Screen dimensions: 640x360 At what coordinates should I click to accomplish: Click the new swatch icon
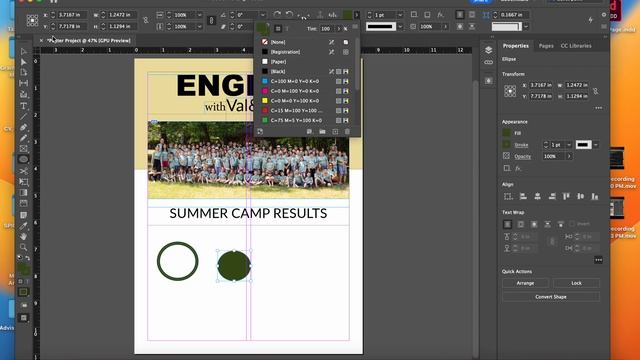point(335,132)
